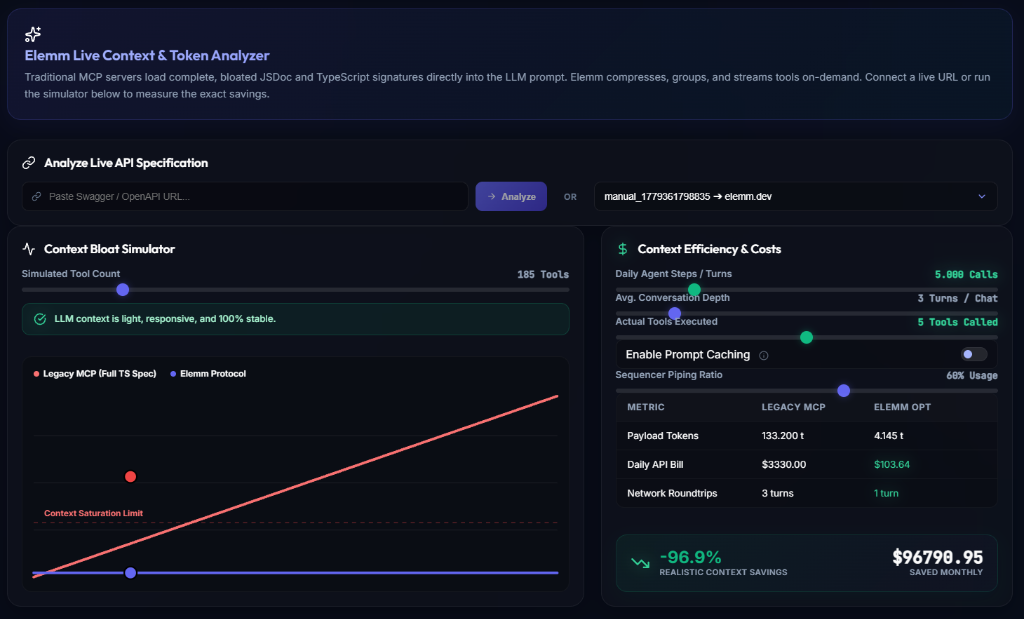
Task: Click the Network Roundtrips row label
Action: pos(672,493)
